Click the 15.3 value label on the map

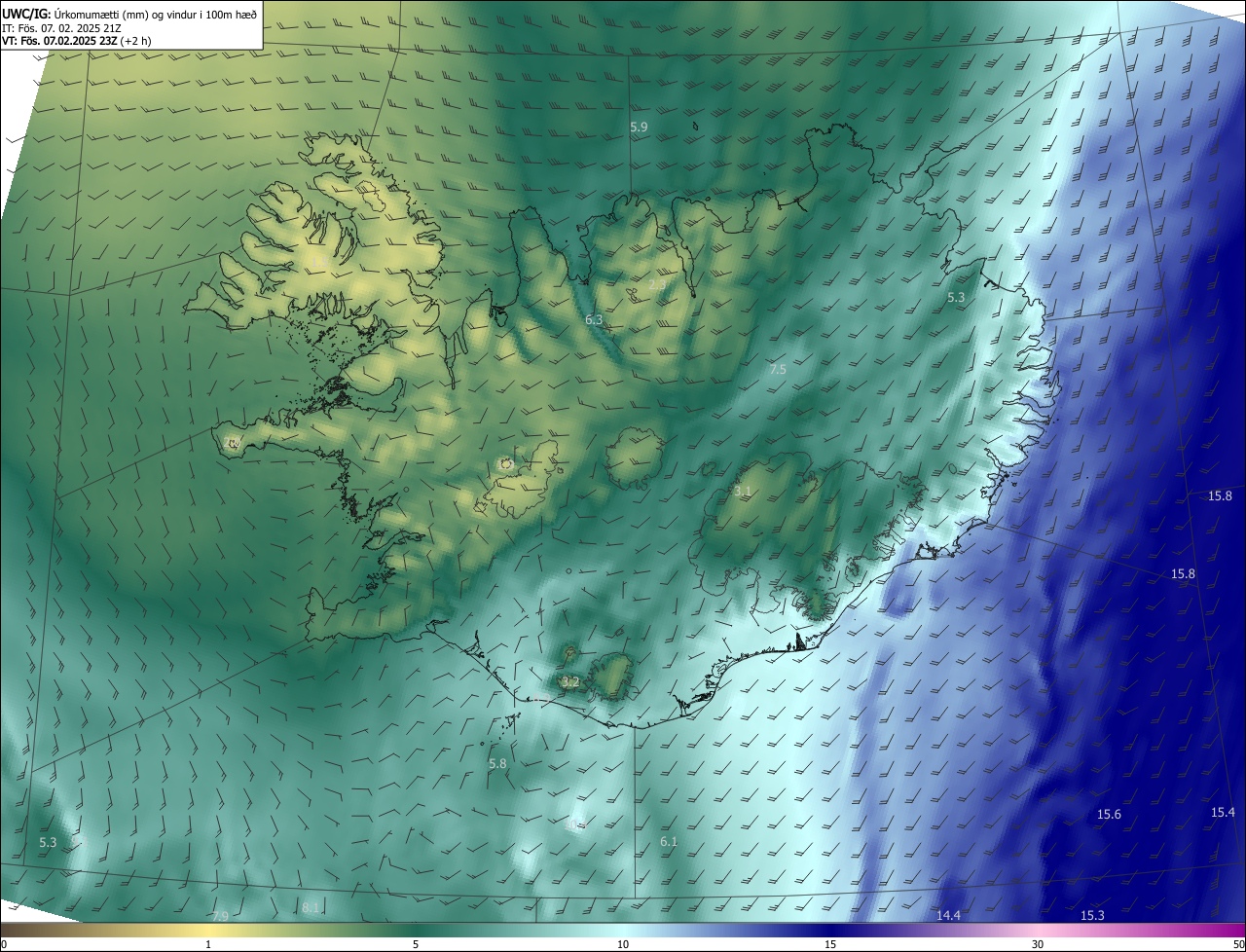click(1092, 916)
